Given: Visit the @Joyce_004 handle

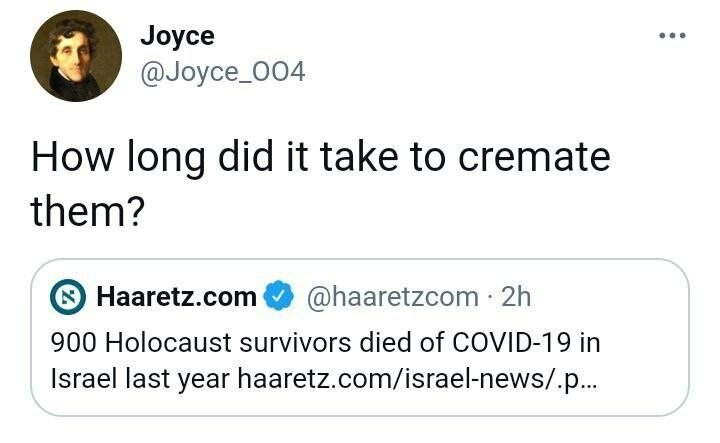Looking at the screenshot, I should [x=223, y=73].
